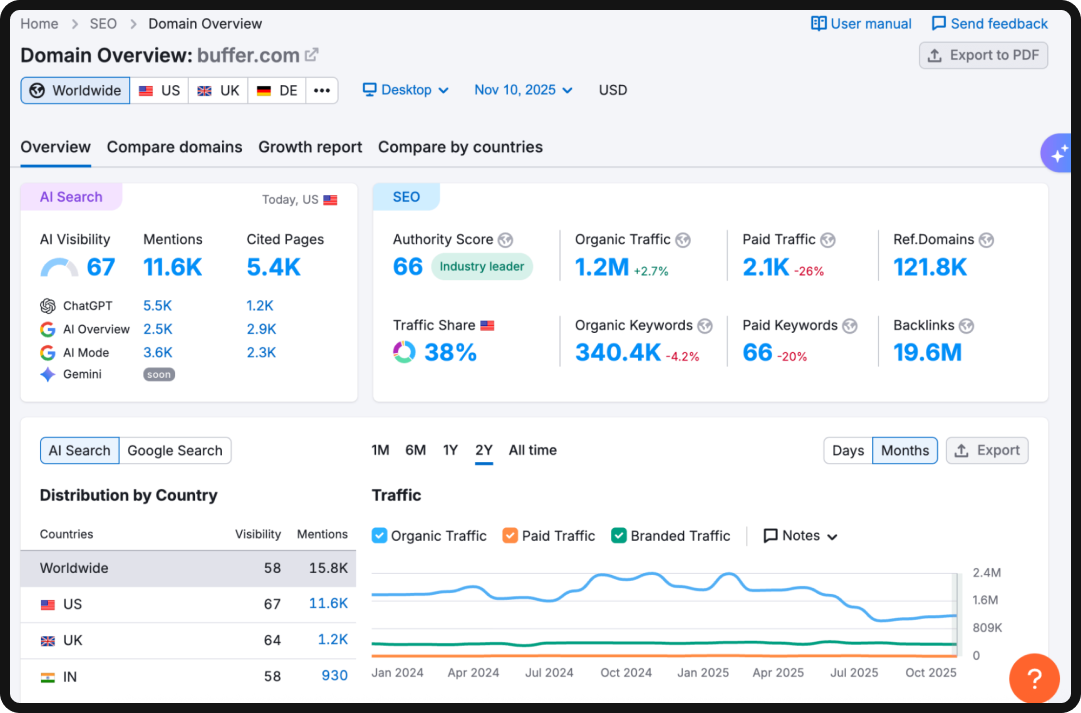Expand the Notes dropdown above the chart

click(x=798, y=535)
